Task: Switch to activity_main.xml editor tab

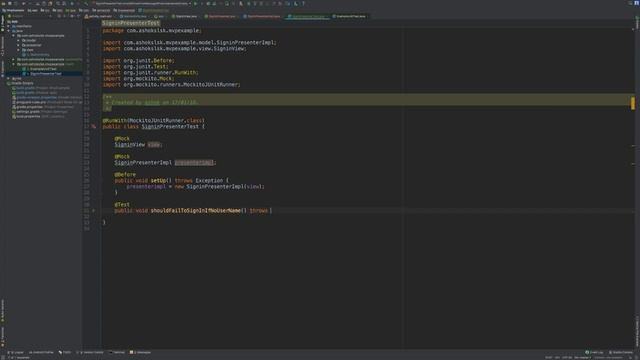Action: 98,16
